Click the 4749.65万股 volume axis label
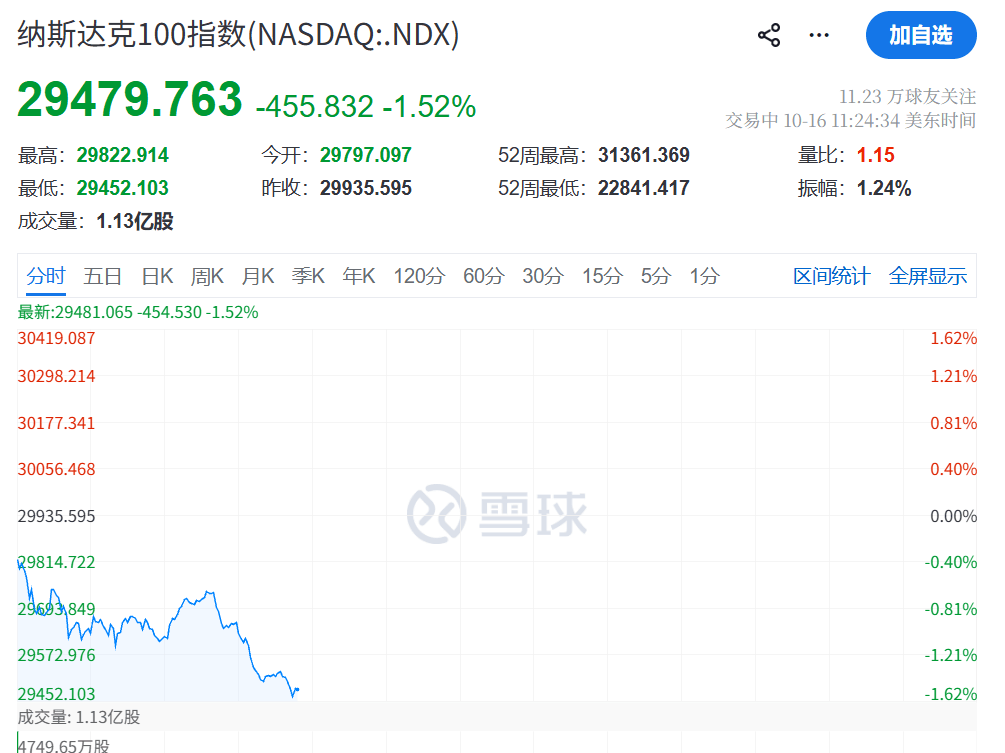Screen dimensions: 1005x753 pos(63,746)
